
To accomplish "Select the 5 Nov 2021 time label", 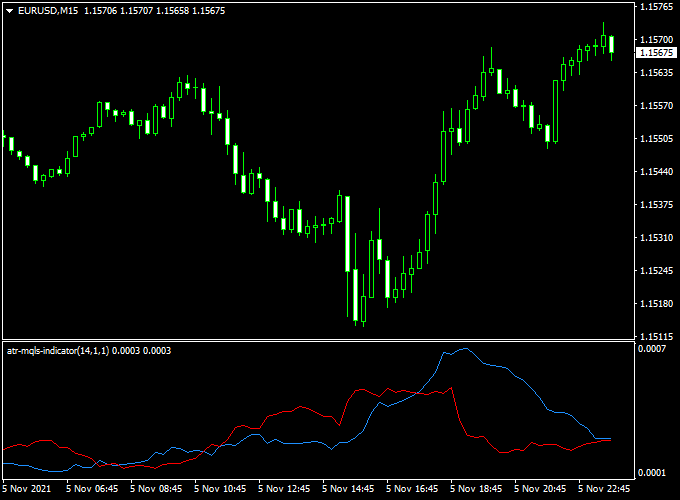I will pyautogui.click(x=26, y=489).
